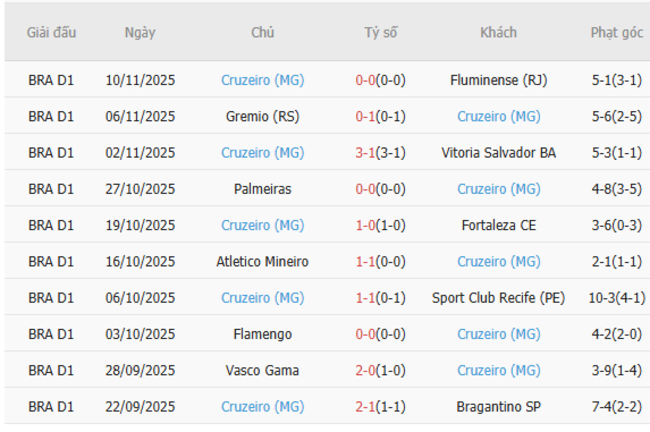This screenshot has height=432, width=650.
Task: Click the 'Ngày' column header
Action: pos(140,32)
